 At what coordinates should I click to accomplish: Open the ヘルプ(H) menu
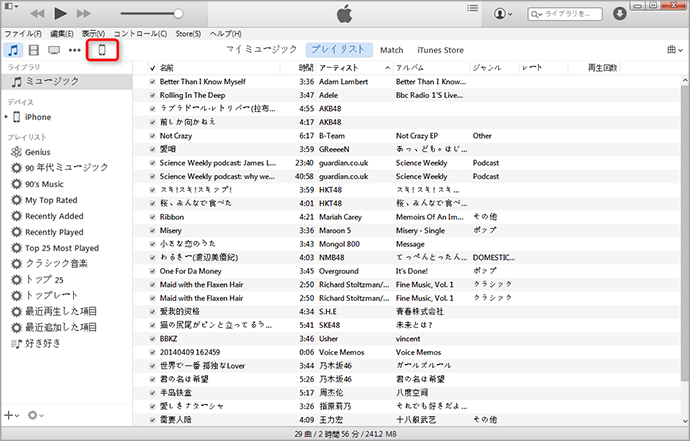pos(225,34)
